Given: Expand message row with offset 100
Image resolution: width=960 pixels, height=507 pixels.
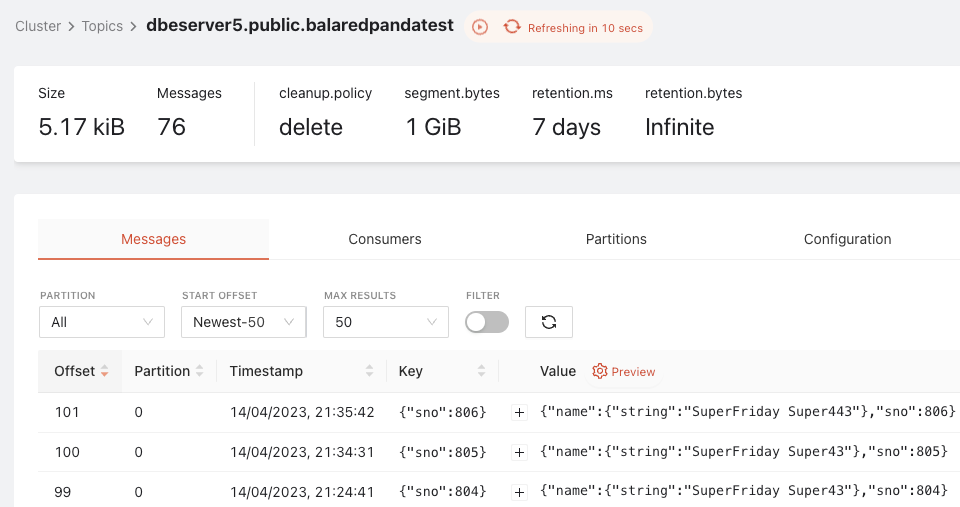Looking at the screenshot, I should pos(519,453).
